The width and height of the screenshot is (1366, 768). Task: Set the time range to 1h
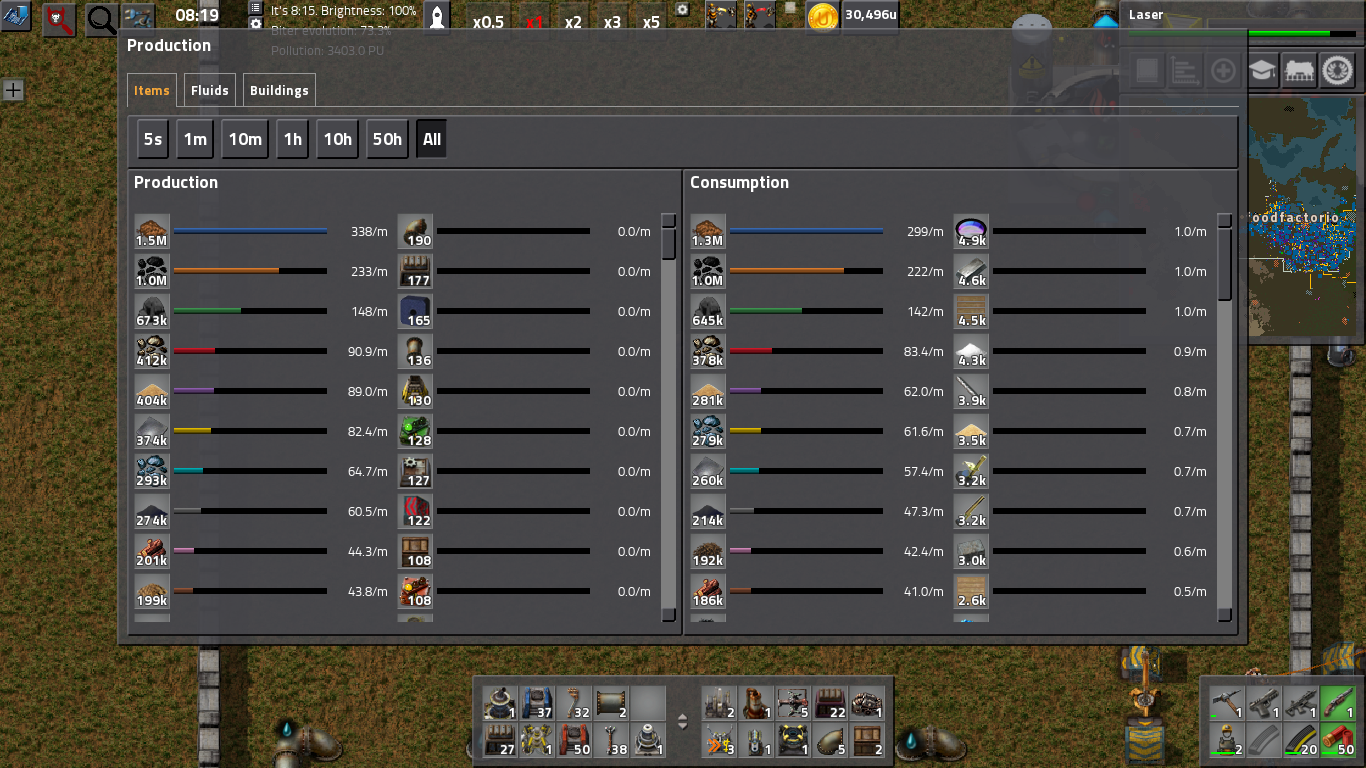click(x=292, y=139)
